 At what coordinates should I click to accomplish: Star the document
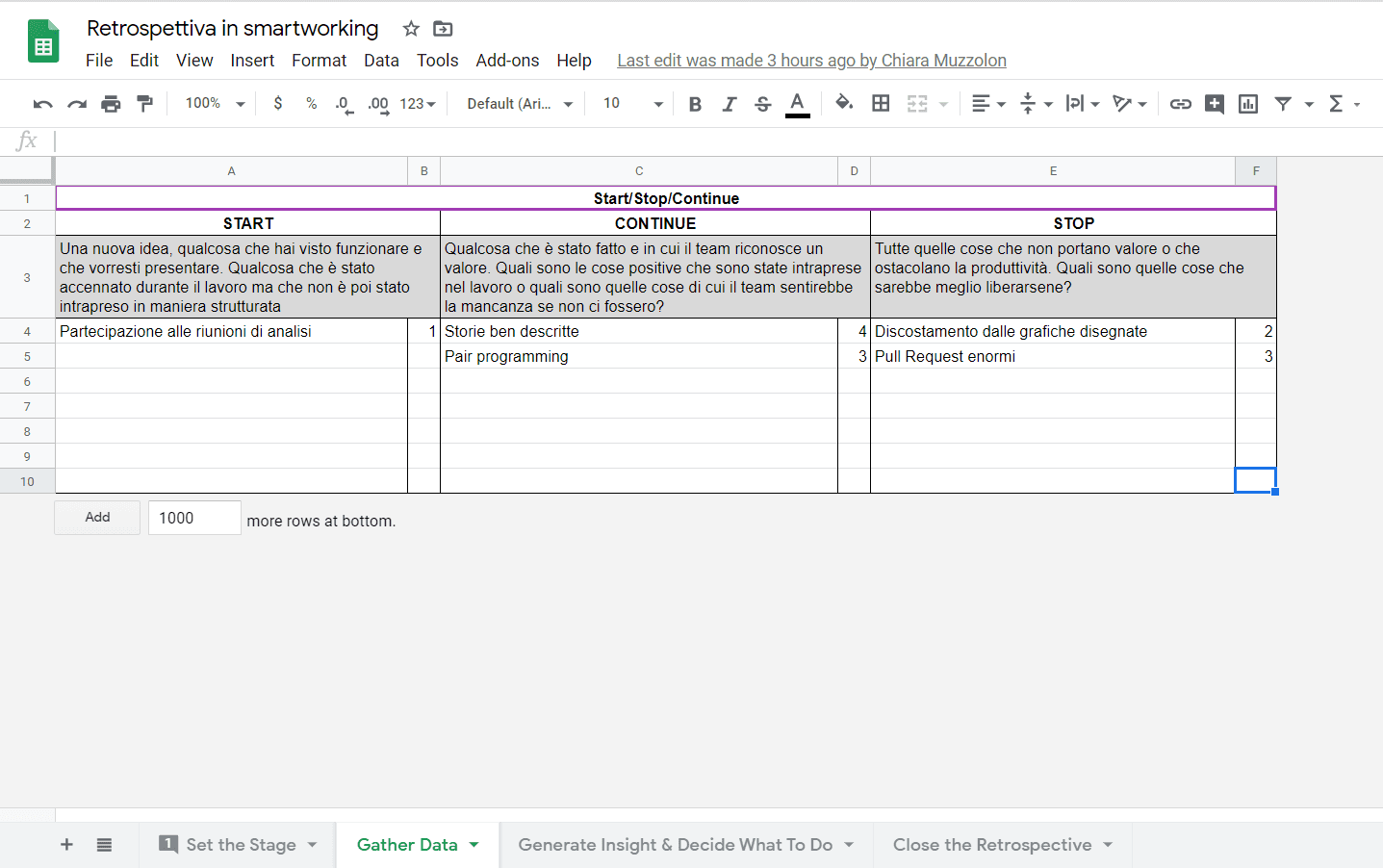411,29
